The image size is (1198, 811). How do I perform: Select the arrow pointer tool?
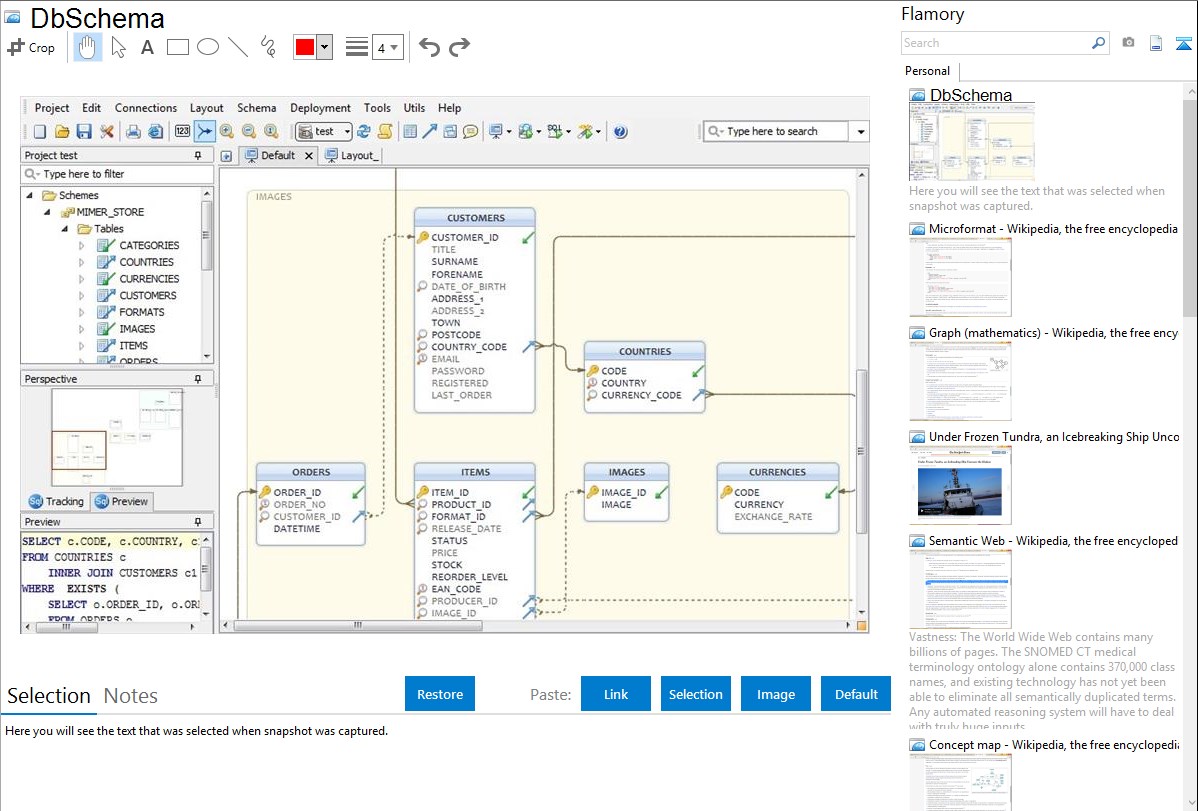[118, 47]
